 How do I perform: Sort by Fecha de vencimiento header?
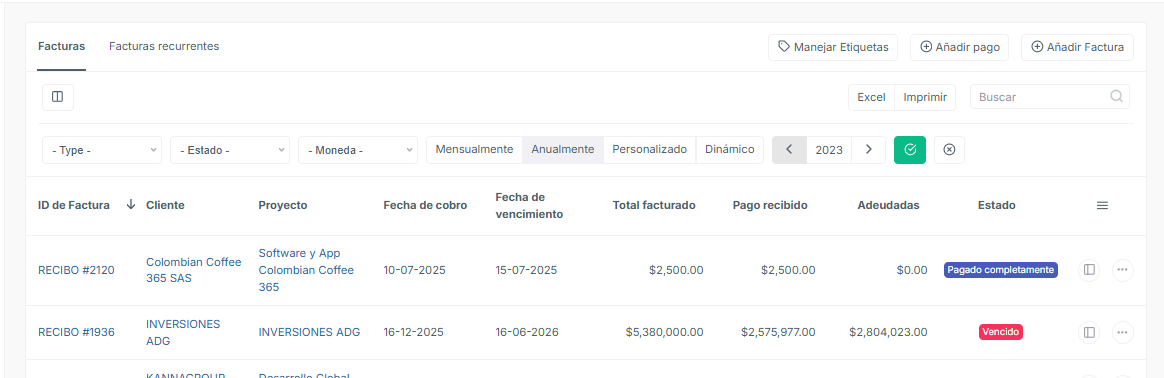click(x=529, y=206)
